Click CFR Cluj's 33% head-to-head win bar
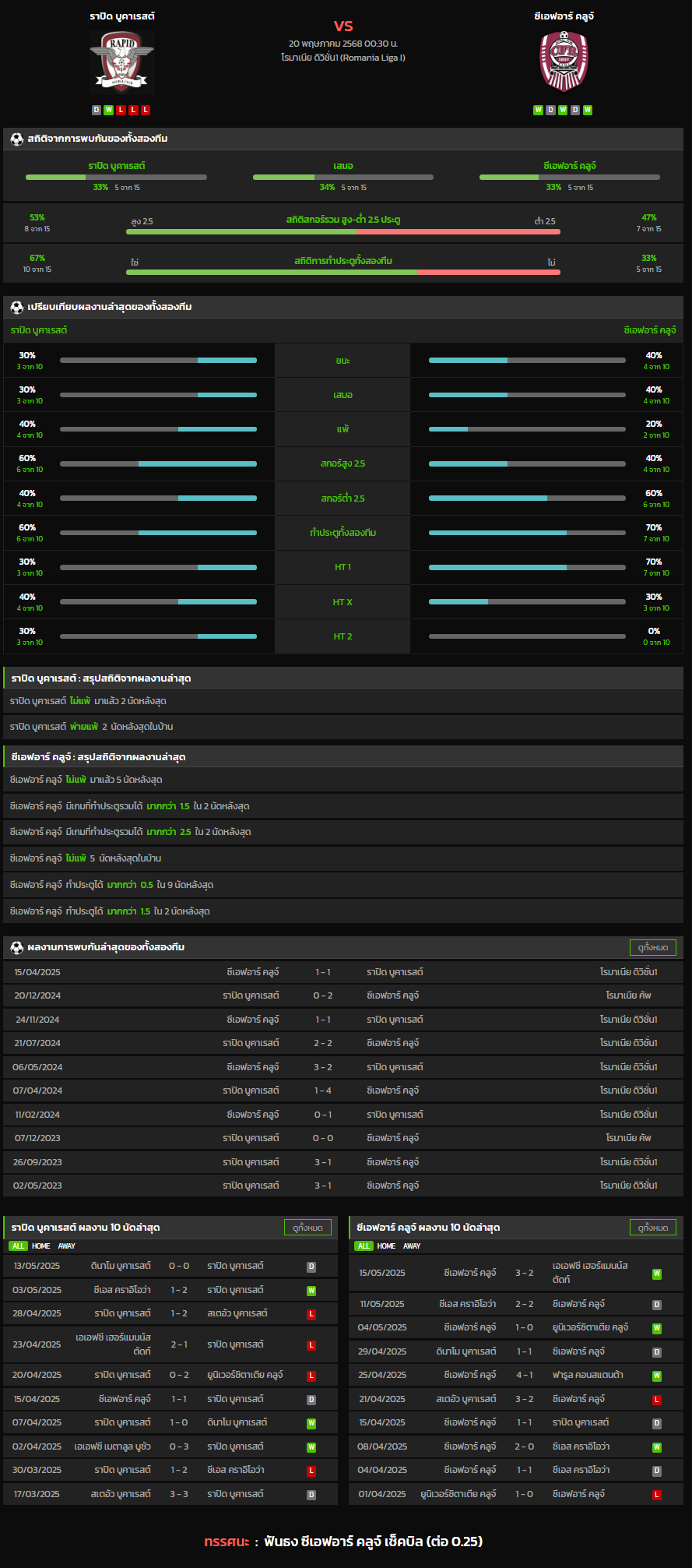The height and width of the screenshot is (1568, 692). click(x=570, y=177)
